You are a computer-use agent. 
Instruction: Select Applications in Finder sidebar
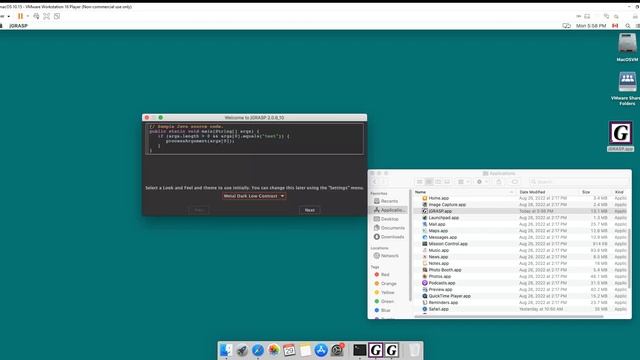[389, 210]
